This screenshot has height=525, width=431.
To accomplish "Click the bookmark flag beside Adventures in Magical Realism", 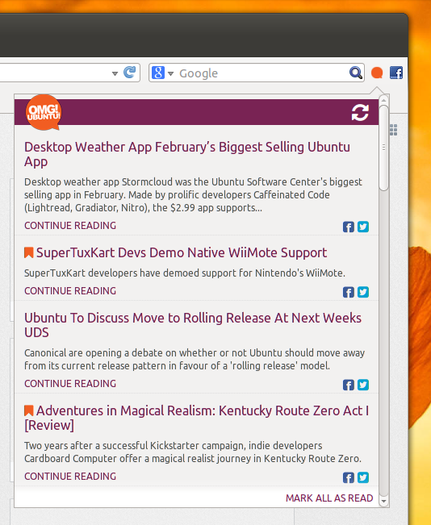I will [29, 411].
